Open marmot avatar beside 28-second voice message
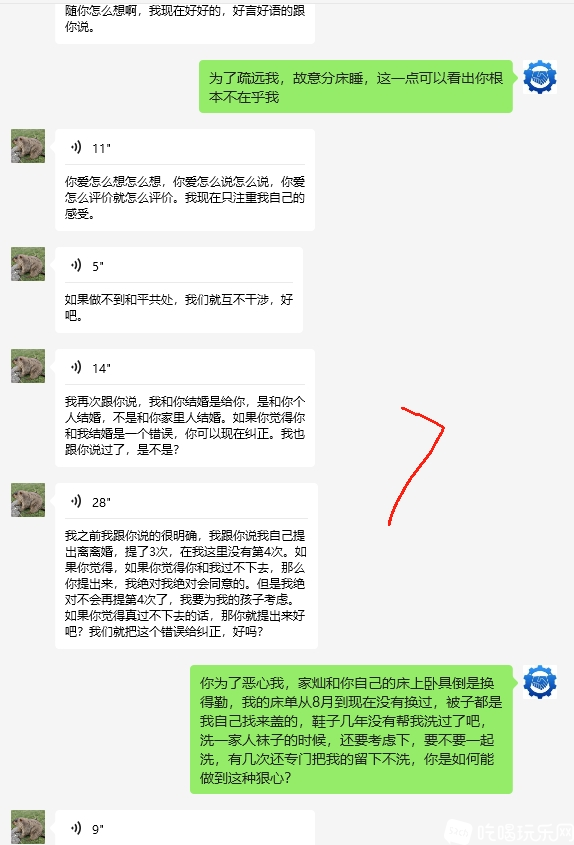 (x=28, y=500)
